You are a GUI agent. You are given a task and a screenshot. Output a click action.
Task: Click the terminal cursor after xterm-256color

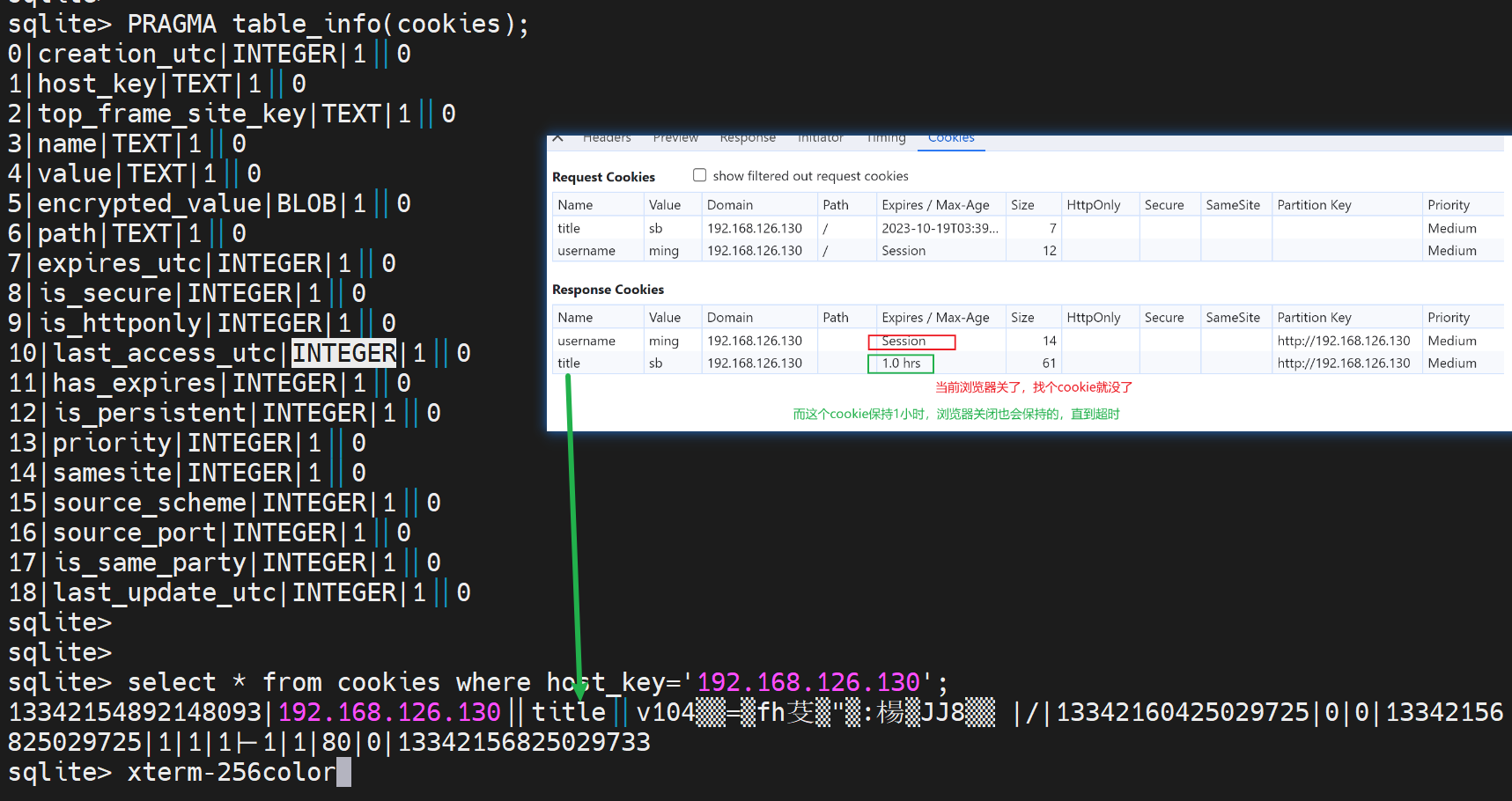coord(343,772)
